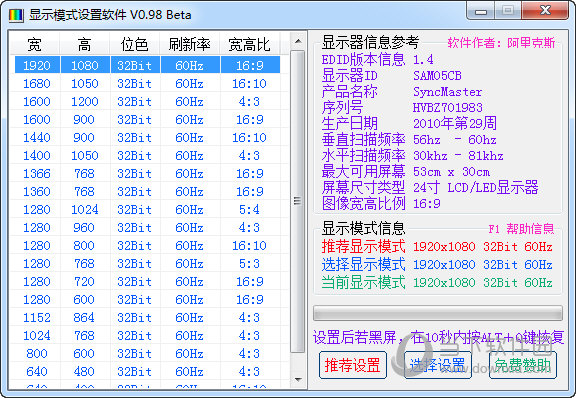The image size is (576, 398).
Task: Select the 1400 x 1050 row
Action: click(x=147, y=155)
